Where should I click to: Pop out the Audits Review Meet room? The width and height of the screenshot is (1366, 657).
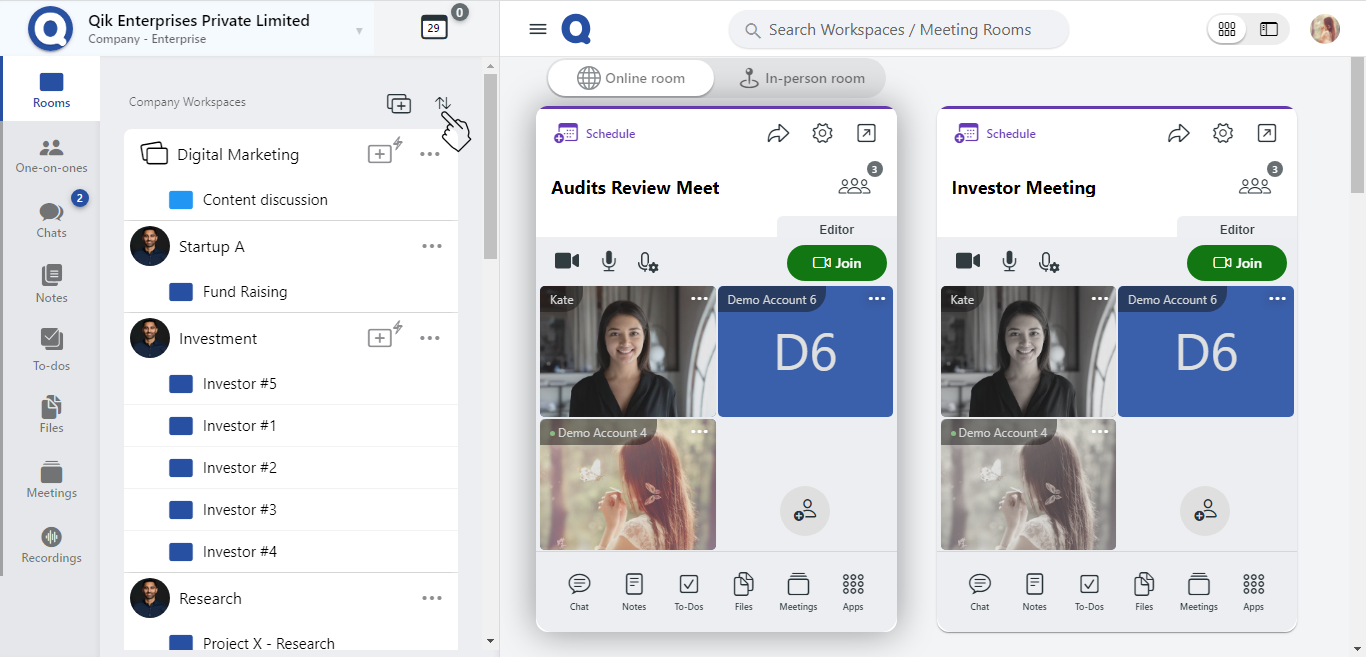click(866, 134)
